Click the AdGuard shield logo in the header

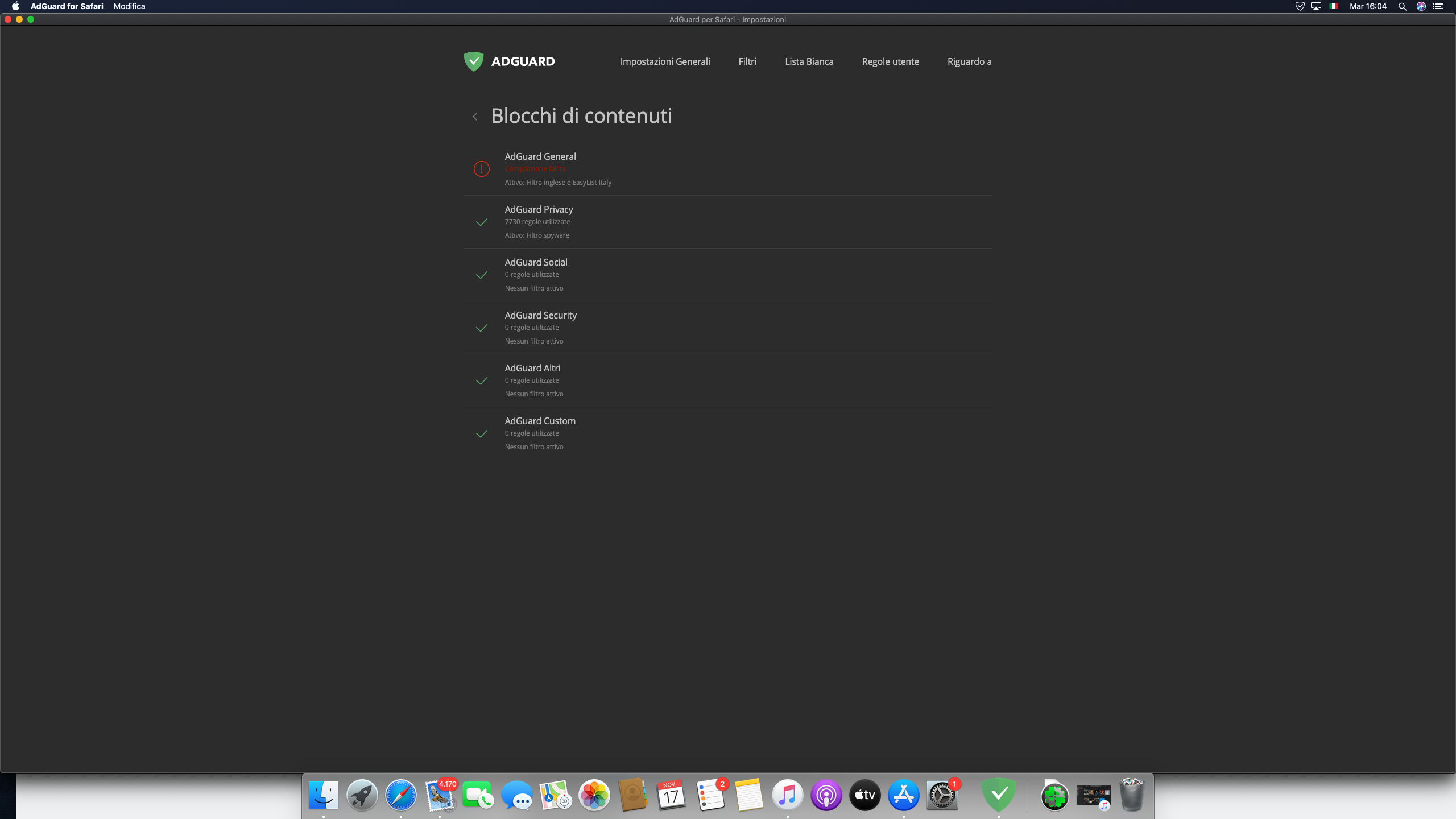pyautogui.click(x=473, y=61)
